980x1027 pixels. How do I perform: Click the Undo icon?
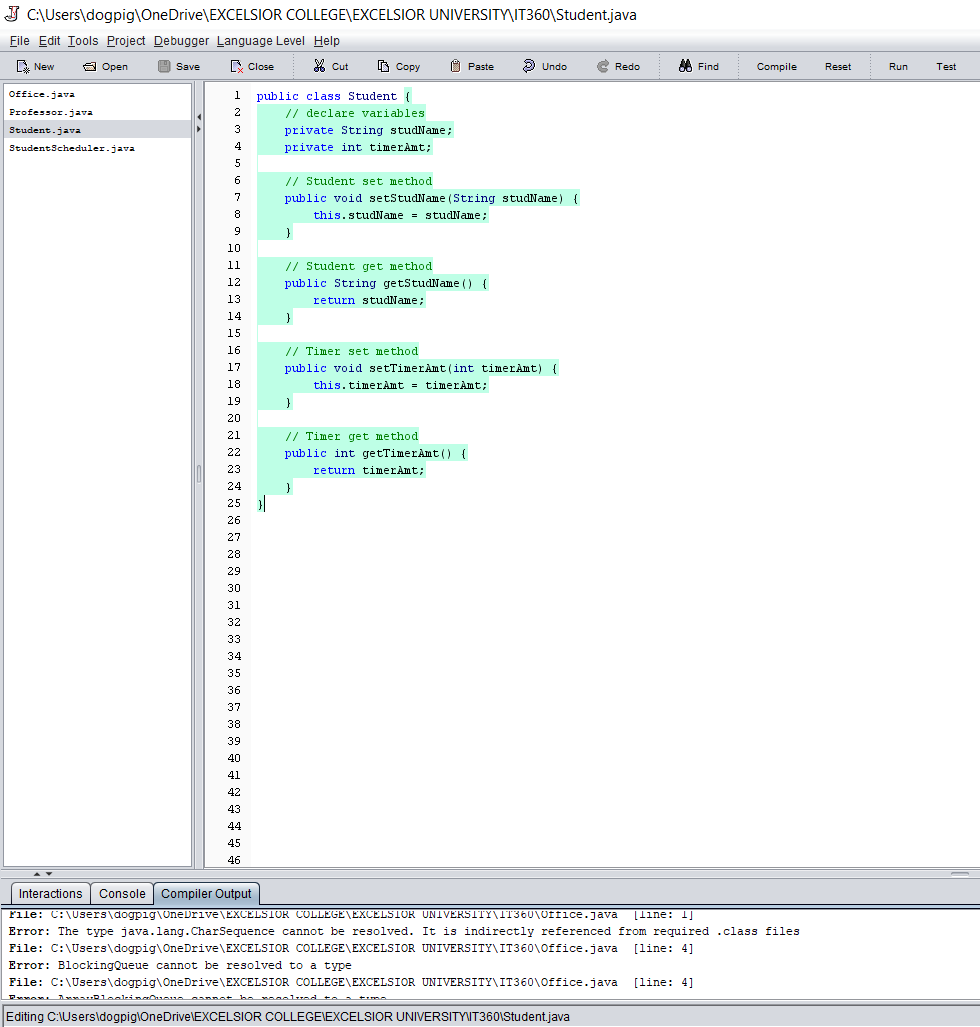pos(528,66)
